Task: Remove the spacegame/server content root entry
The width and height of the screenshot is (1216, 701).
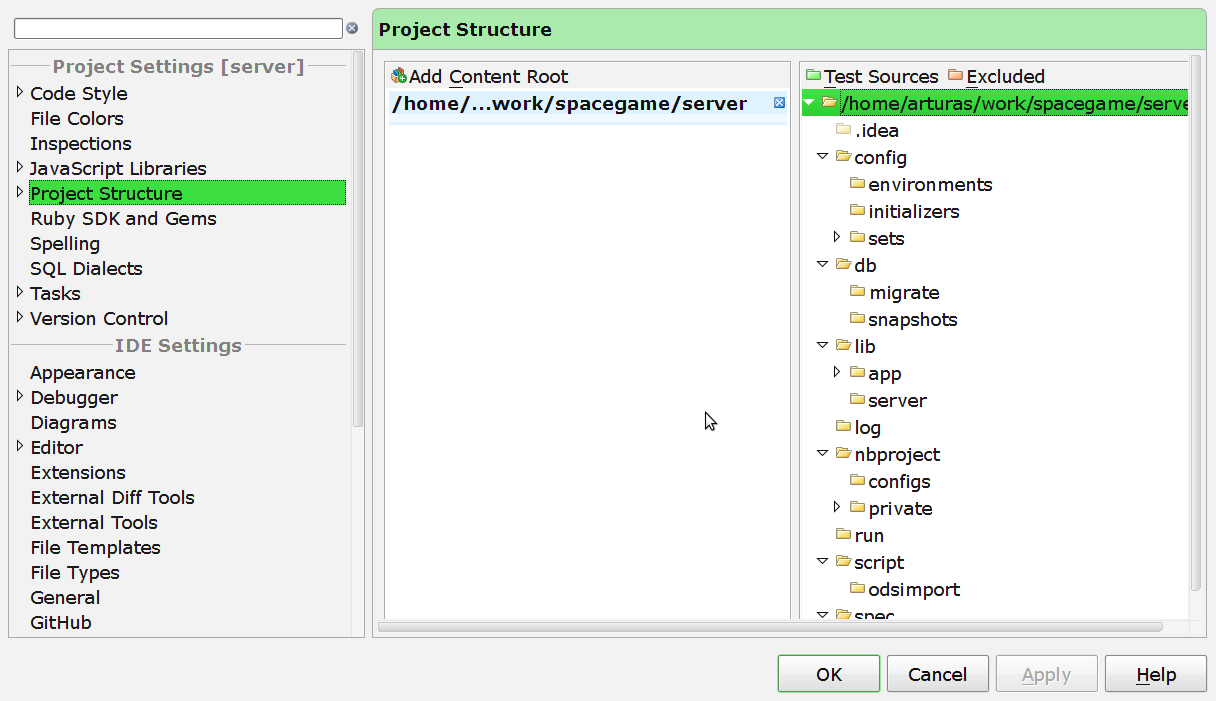Action: 780,102
